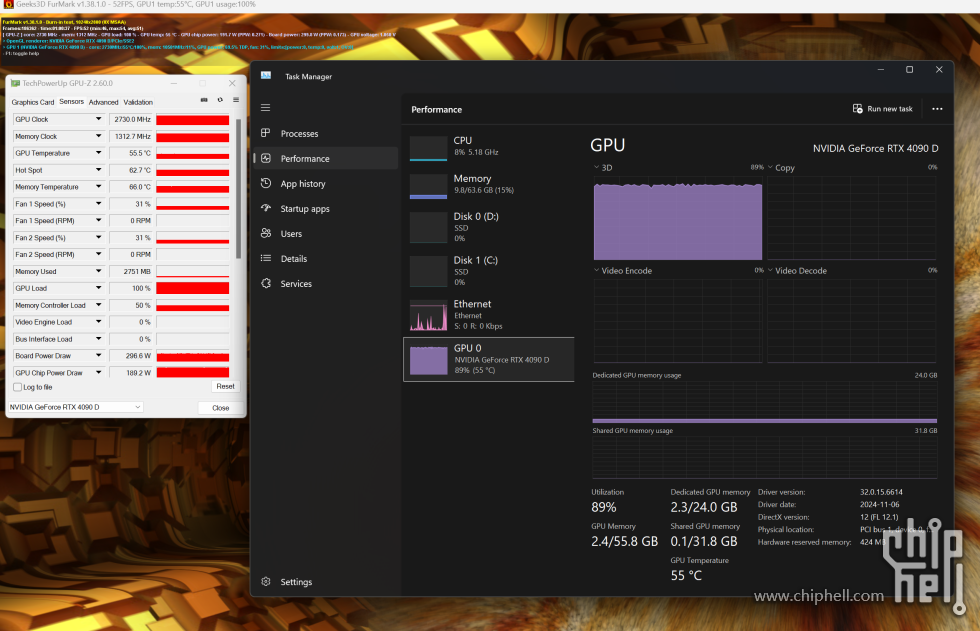Open GPU Clock sensor dropdown arrow

point(98,119)
